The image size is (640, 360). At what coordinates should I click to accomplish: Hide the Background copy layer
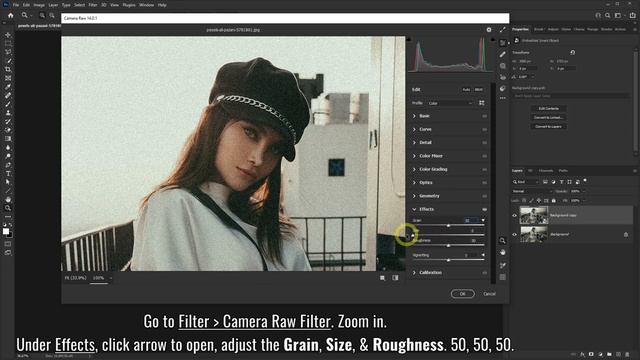[x=514, y=215]
